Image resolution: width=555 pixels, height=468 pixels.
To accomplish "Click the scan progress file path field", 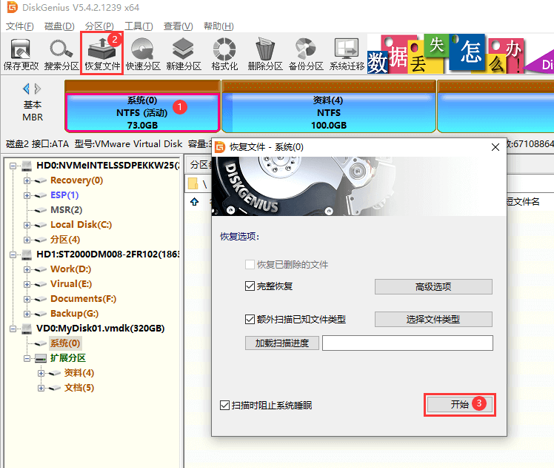I will click(407, 343).
